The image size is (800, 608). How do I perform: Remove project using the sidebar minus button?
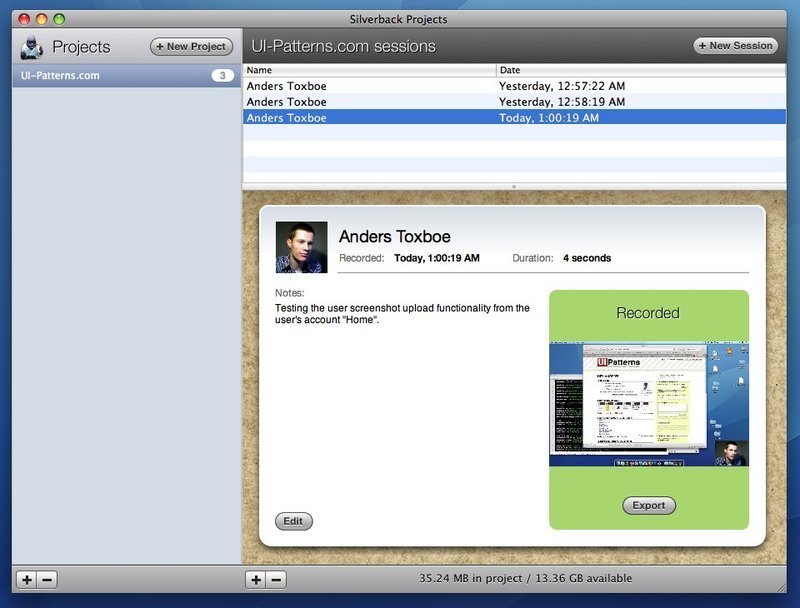click(47, 580)
